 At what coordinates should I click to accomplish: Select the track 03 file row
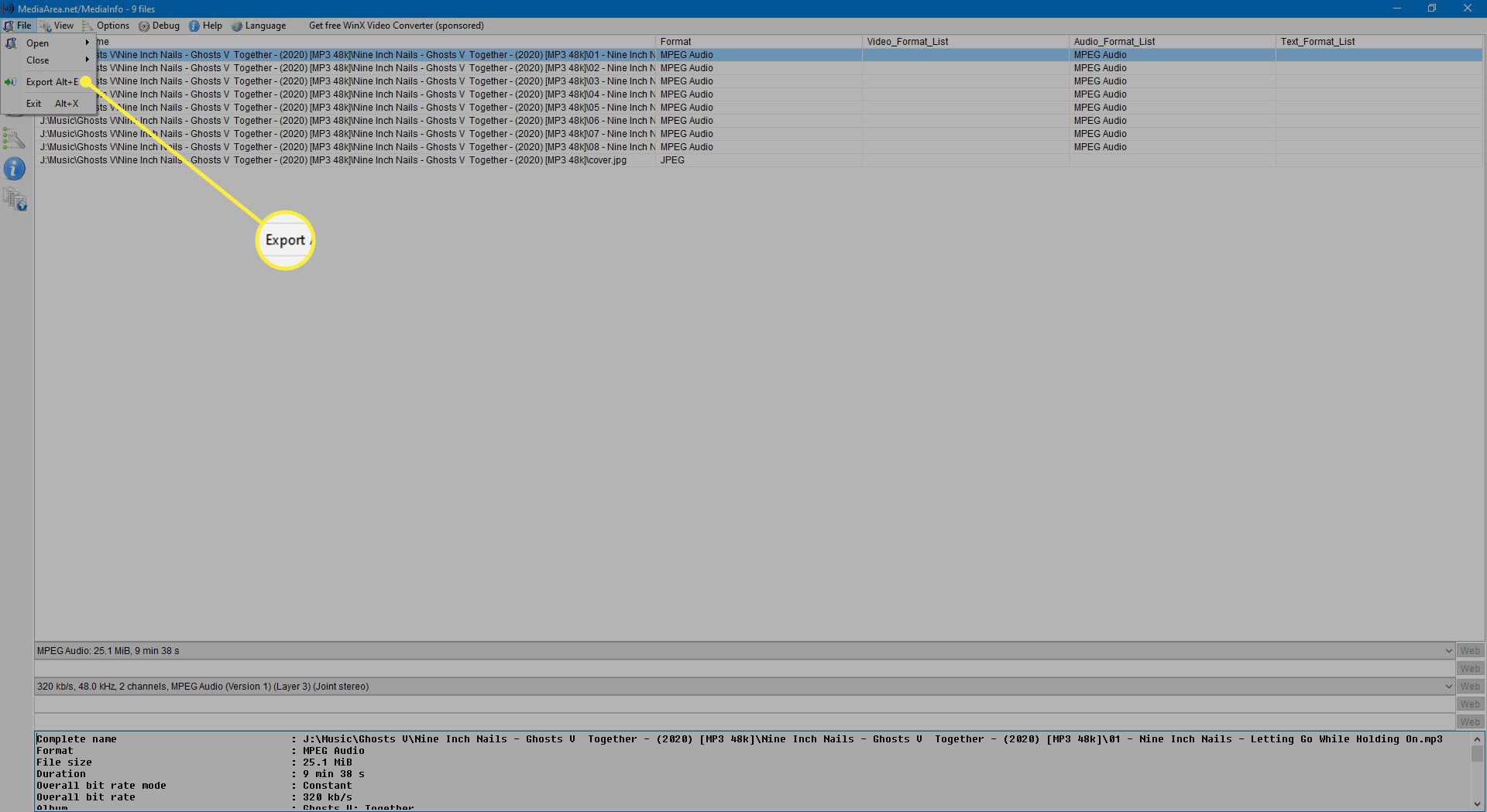758,81
